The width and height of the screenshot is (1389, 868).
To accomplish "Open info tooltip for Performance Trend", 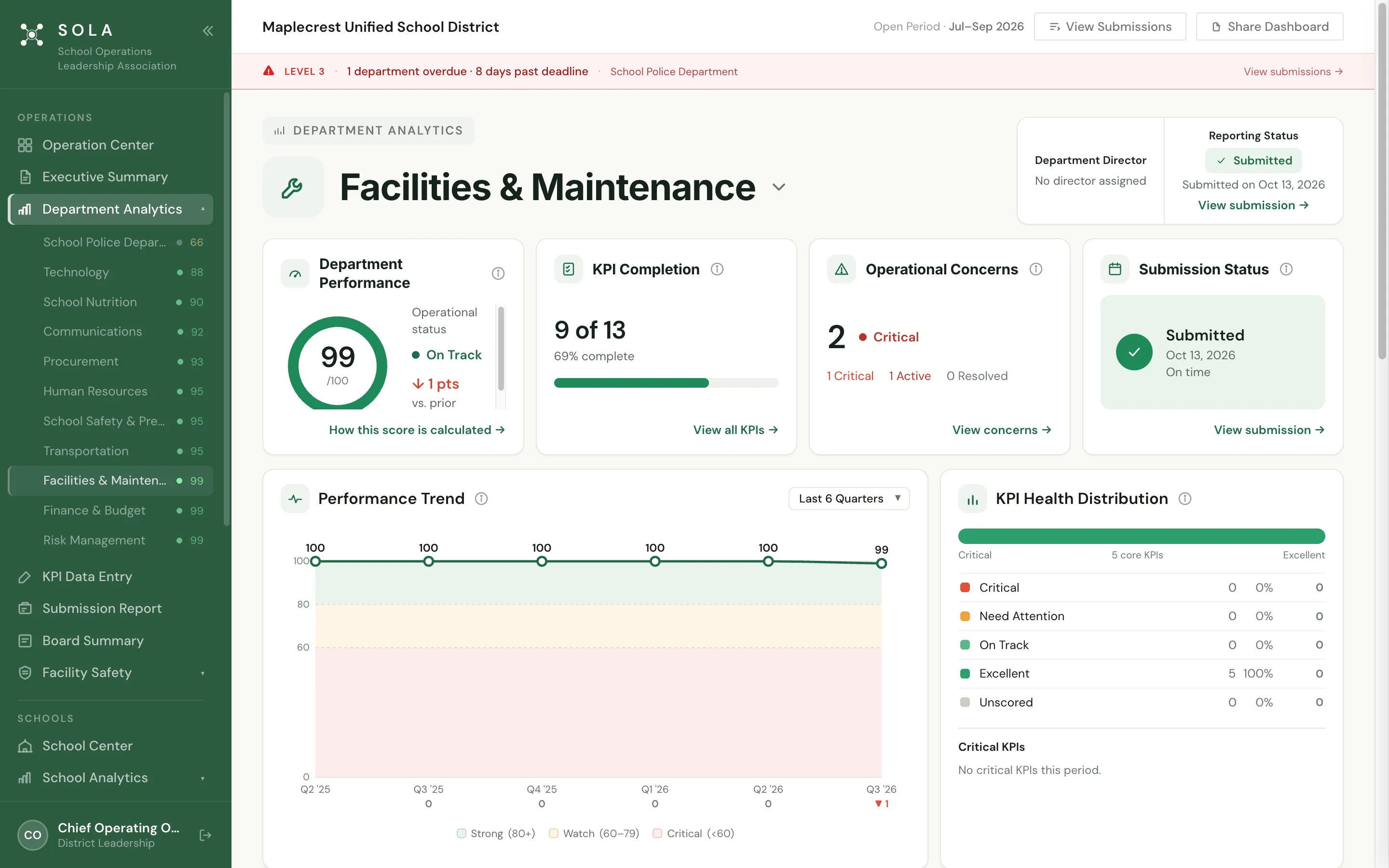I will coord(481,499).
